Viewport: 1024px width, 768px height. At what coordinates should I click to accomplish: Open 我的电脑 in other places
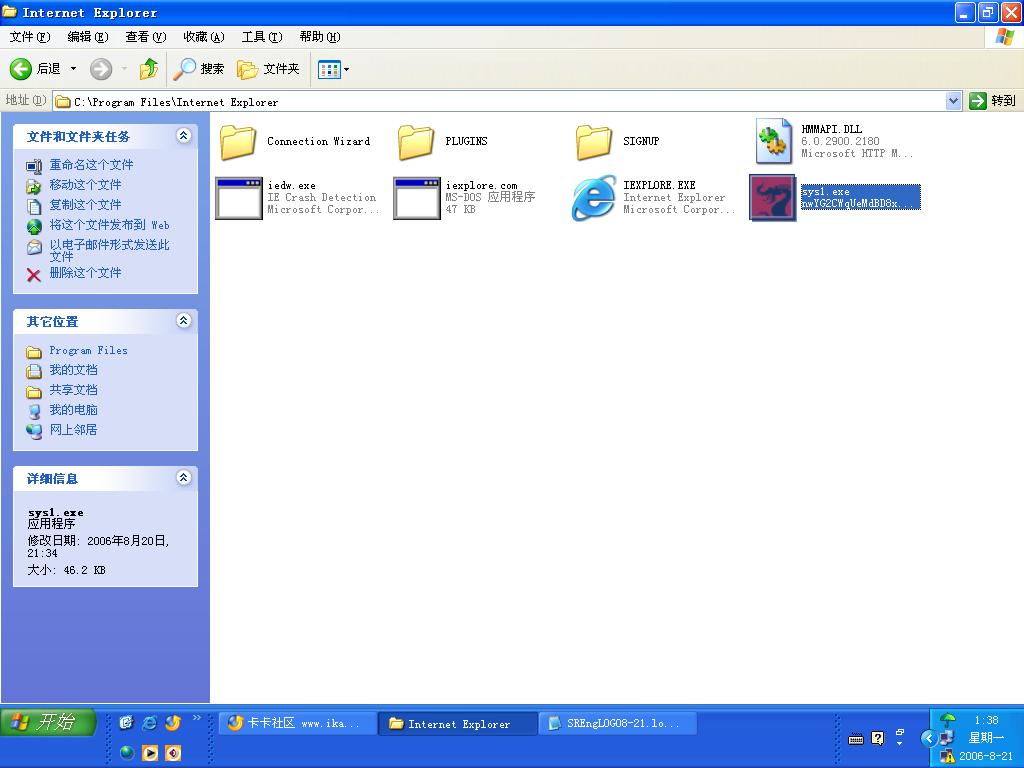point(74,410)
